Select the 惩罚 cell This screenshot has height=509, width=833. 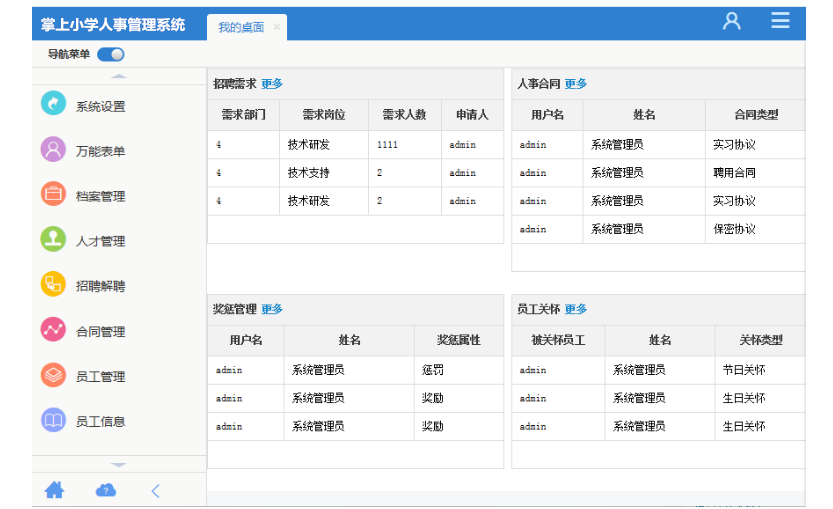point(458,370)
